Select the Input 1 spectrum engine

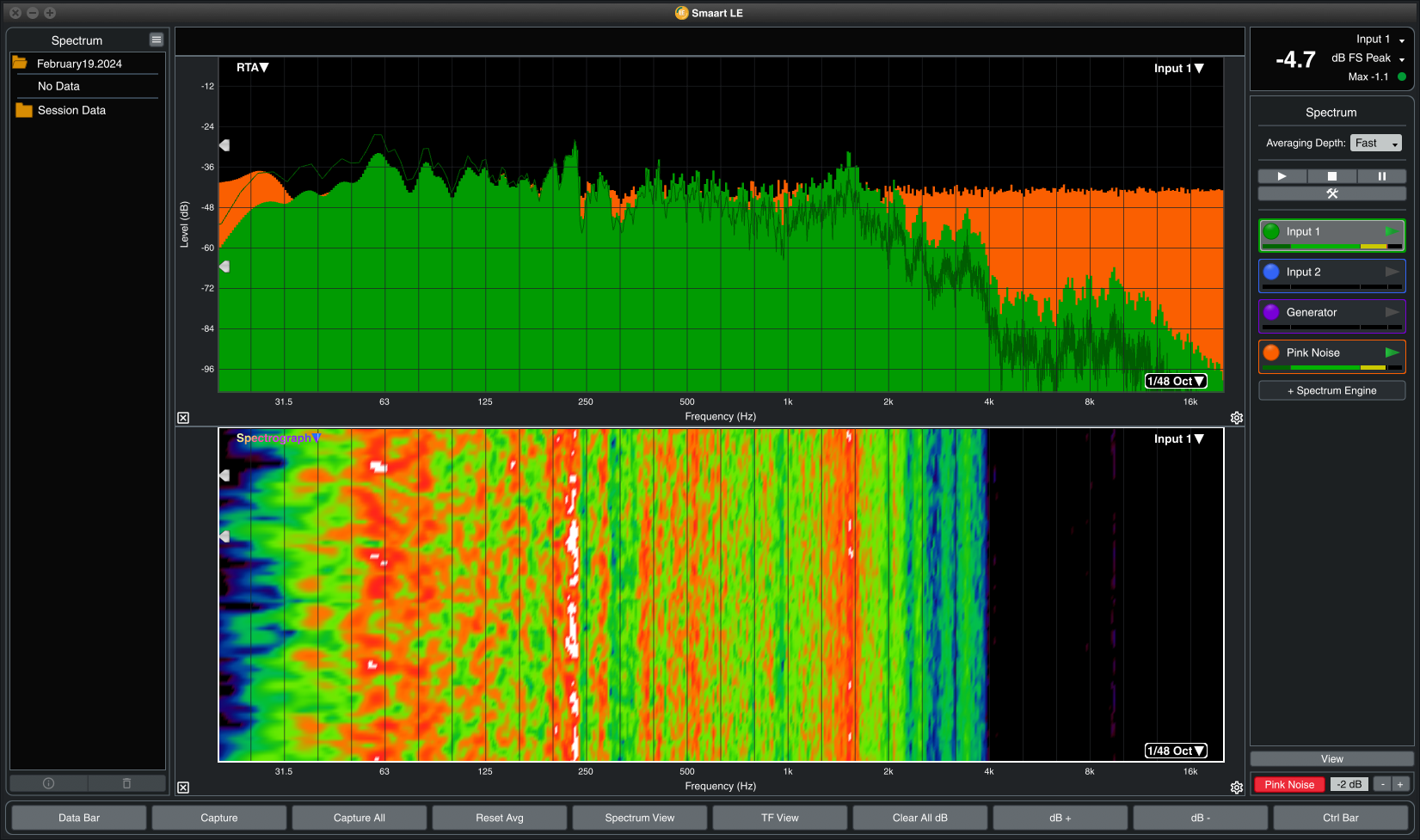(1332, 235)
